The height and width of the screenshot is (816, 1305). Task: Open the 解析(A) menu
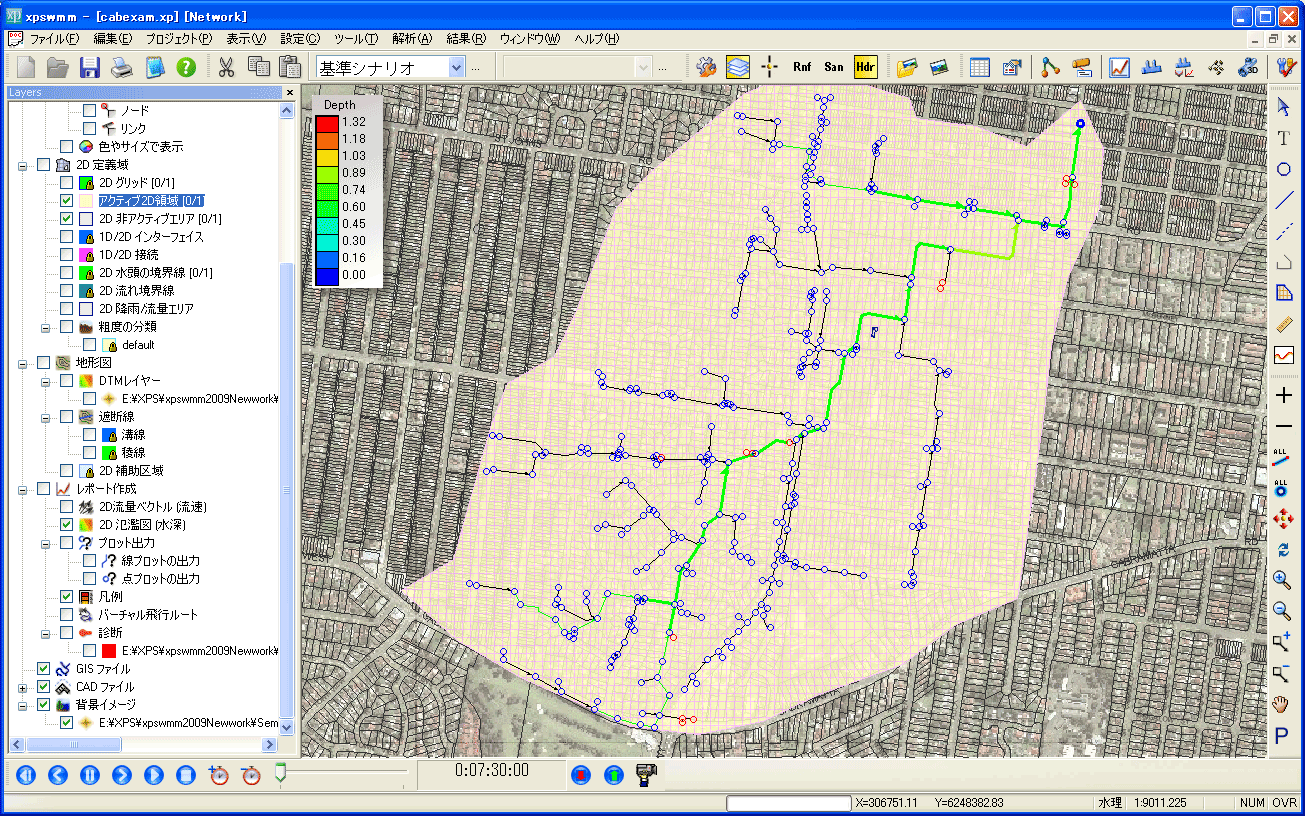click(412, 39)
